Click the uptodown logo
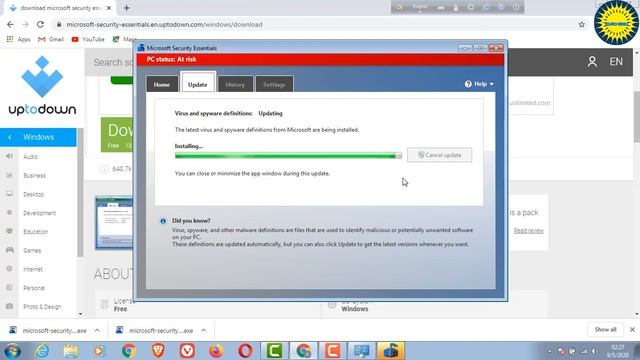Image resolution: width=640 pixels, height=360 pixels. [x=42, y=86]
